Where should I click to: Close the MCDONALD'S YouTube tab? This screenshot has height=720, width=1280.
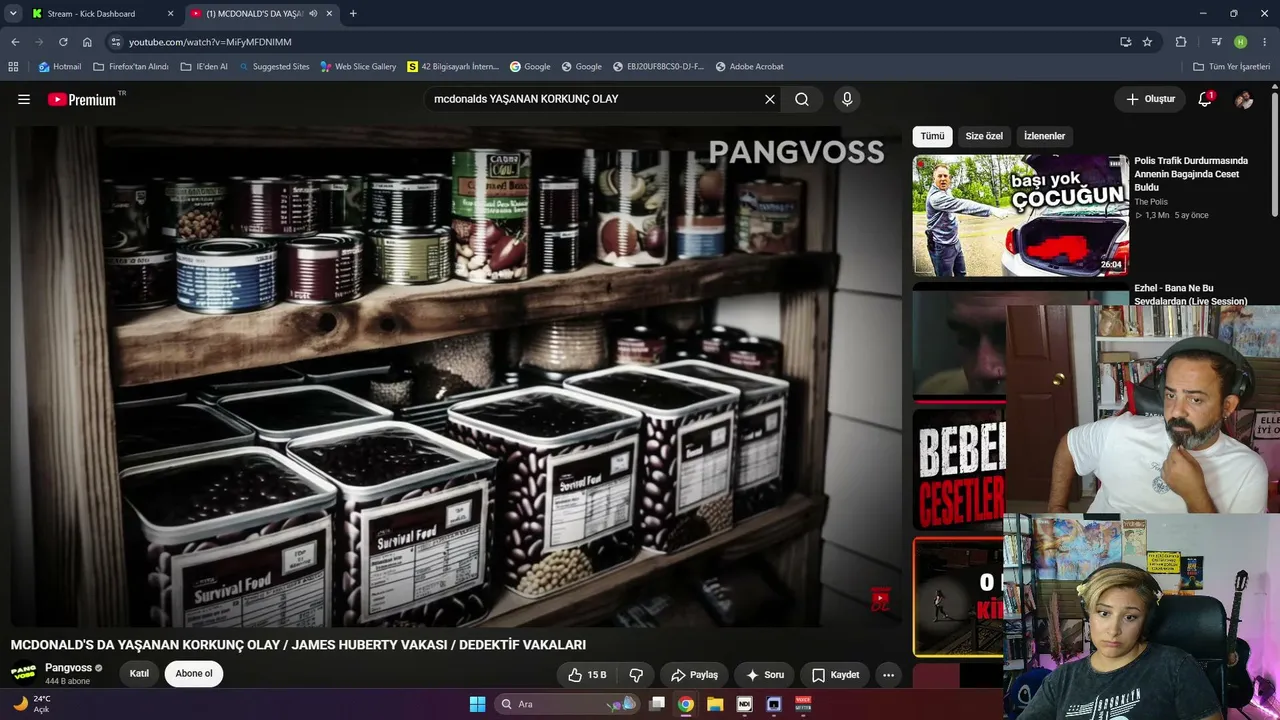(x=330, y=14)
